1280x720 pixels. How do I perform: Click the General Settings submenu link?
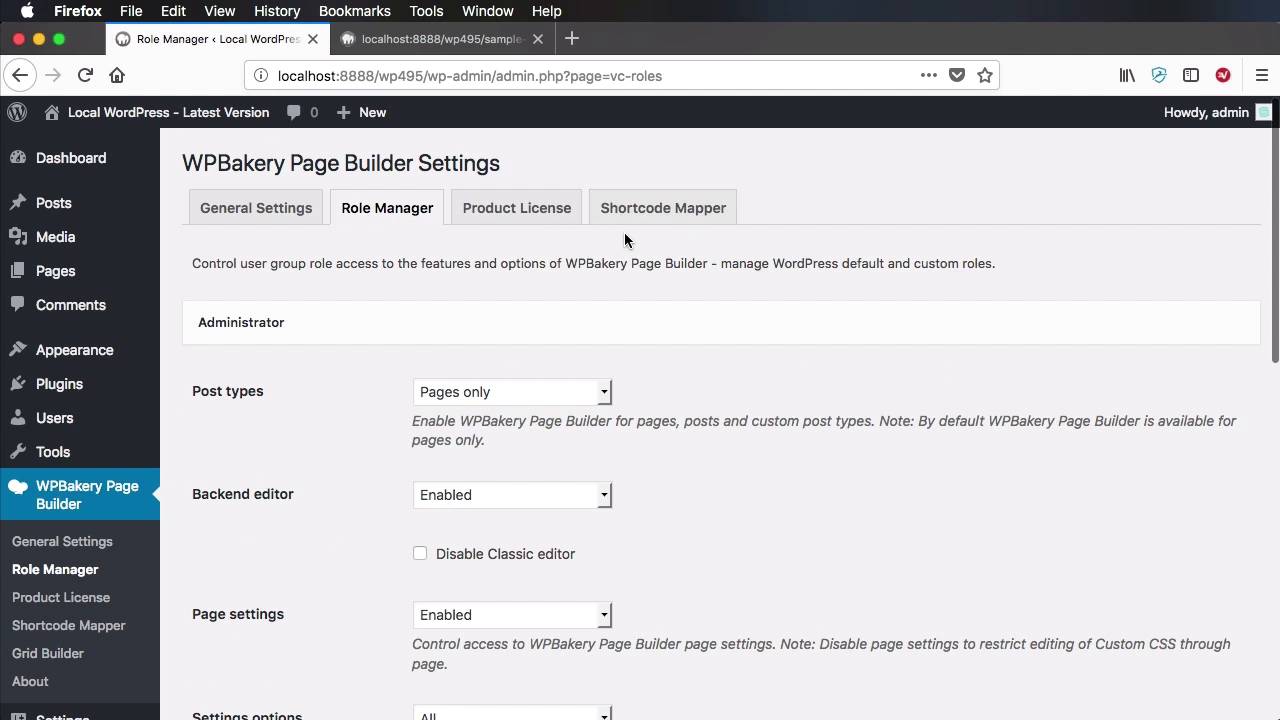(62, 541)
